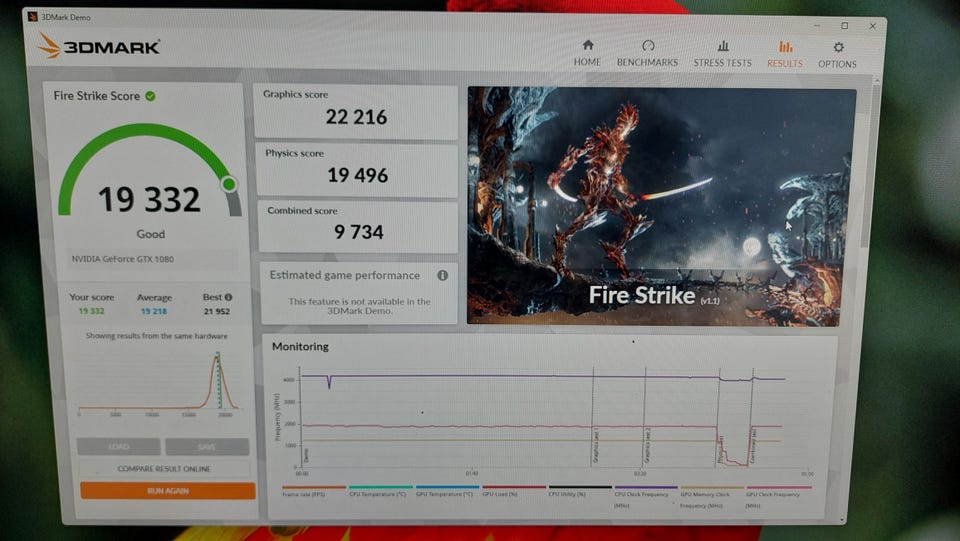Viewport: 960px width, 541px height.
Task: Select the Results tab
Action: coord(785,54)
